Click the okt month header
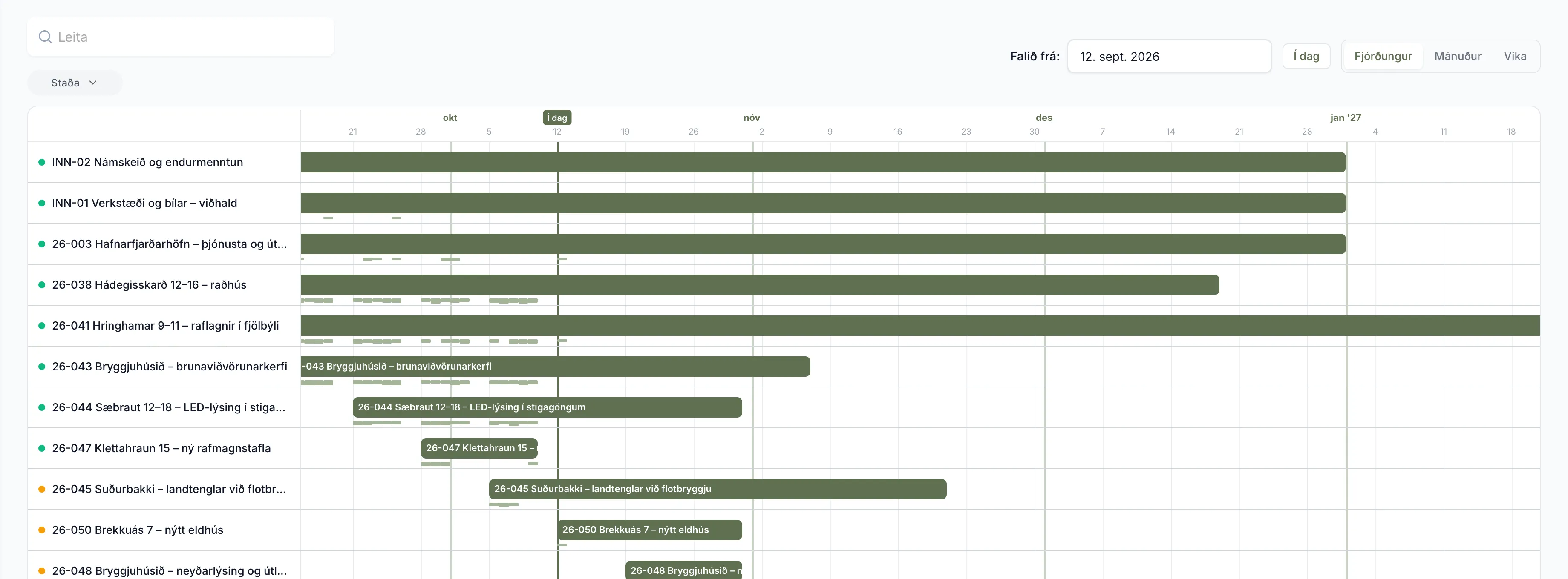 pyautogui.click(x=450, y=118)
